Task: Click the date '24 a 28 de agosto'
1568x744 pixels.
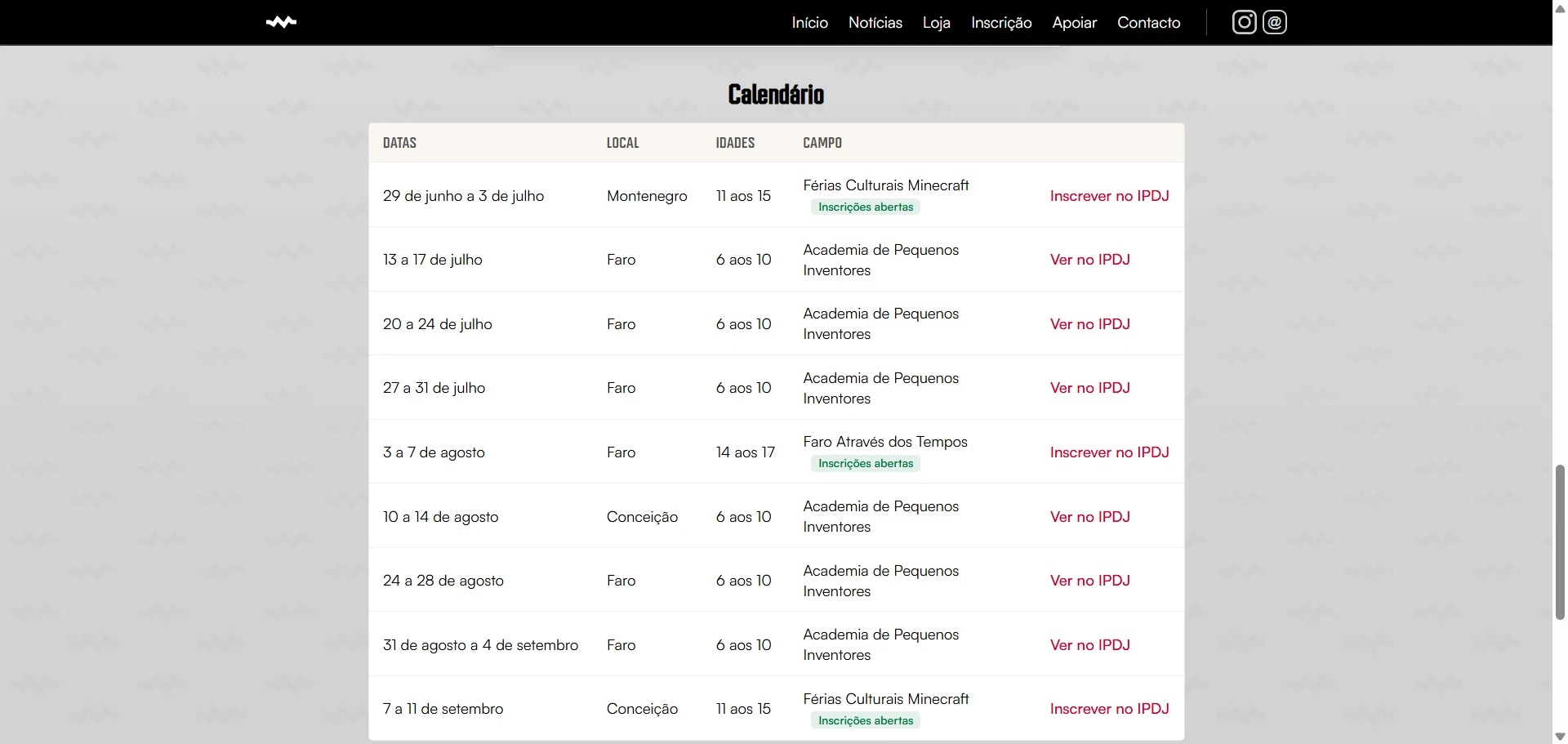Action: pyautogui.click(x=443, y=581)
